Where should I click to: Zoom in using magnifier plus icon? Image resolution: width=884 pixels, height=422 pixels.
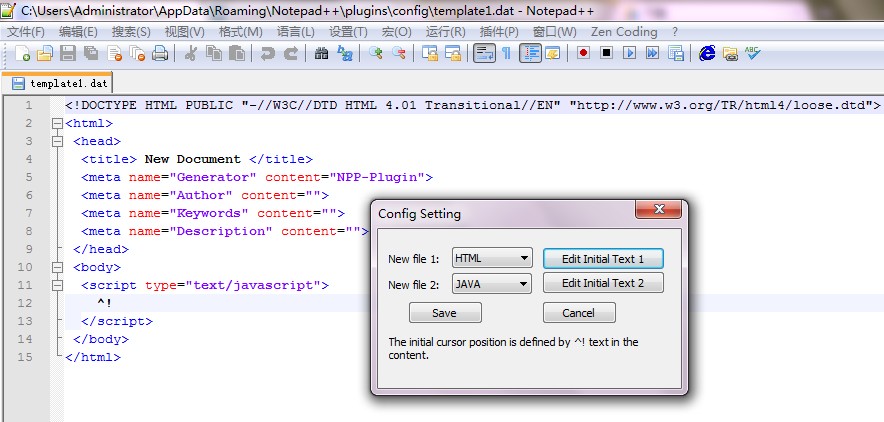coord(375,54)
